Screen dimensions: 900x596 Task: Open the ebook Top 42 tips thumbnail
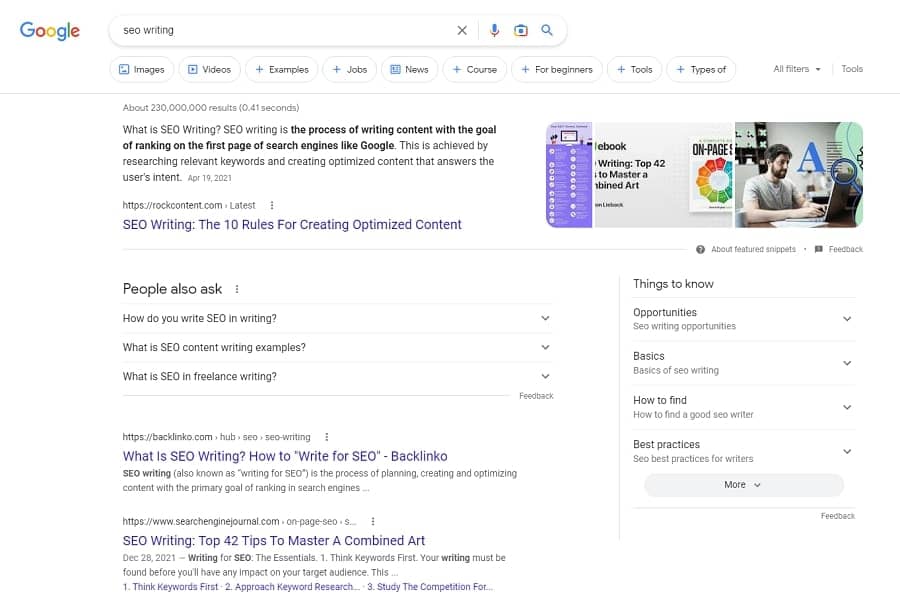(x=664, y=175)
